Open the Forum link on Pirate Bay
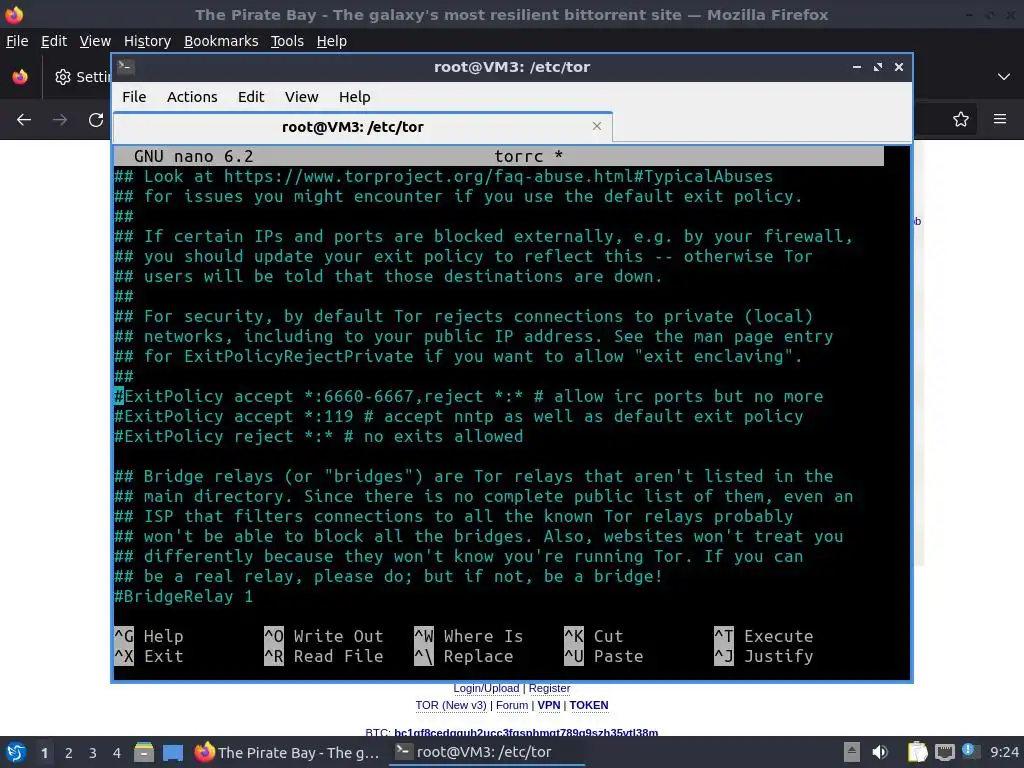1024x768 pixels. 512,705
